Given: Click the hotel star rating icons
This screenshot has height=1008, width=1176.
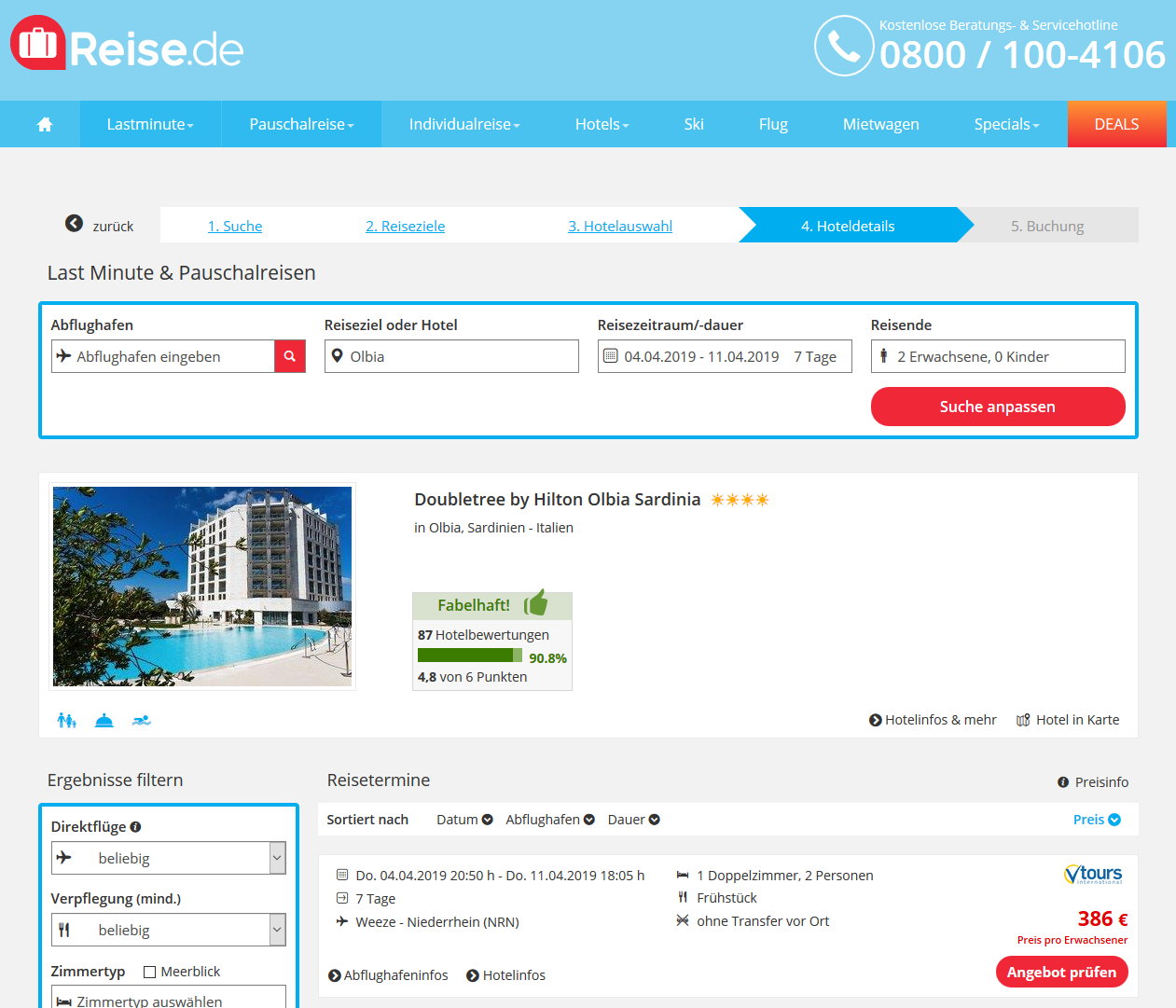Looking at the screenshot, I should tap(740, 500).
